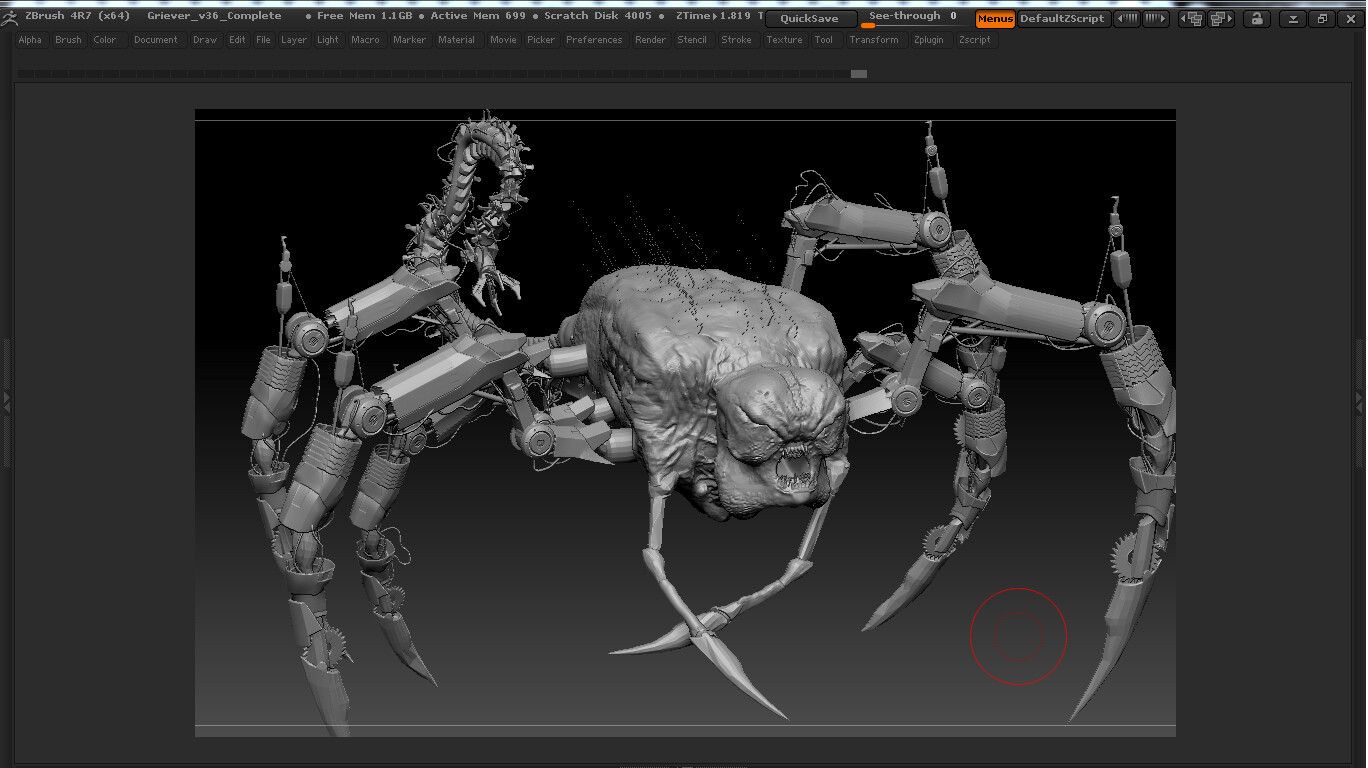Click the restore window icon
This screenshot has height=768, width=1368.
pyautogui.click(x=1321, y=19)
